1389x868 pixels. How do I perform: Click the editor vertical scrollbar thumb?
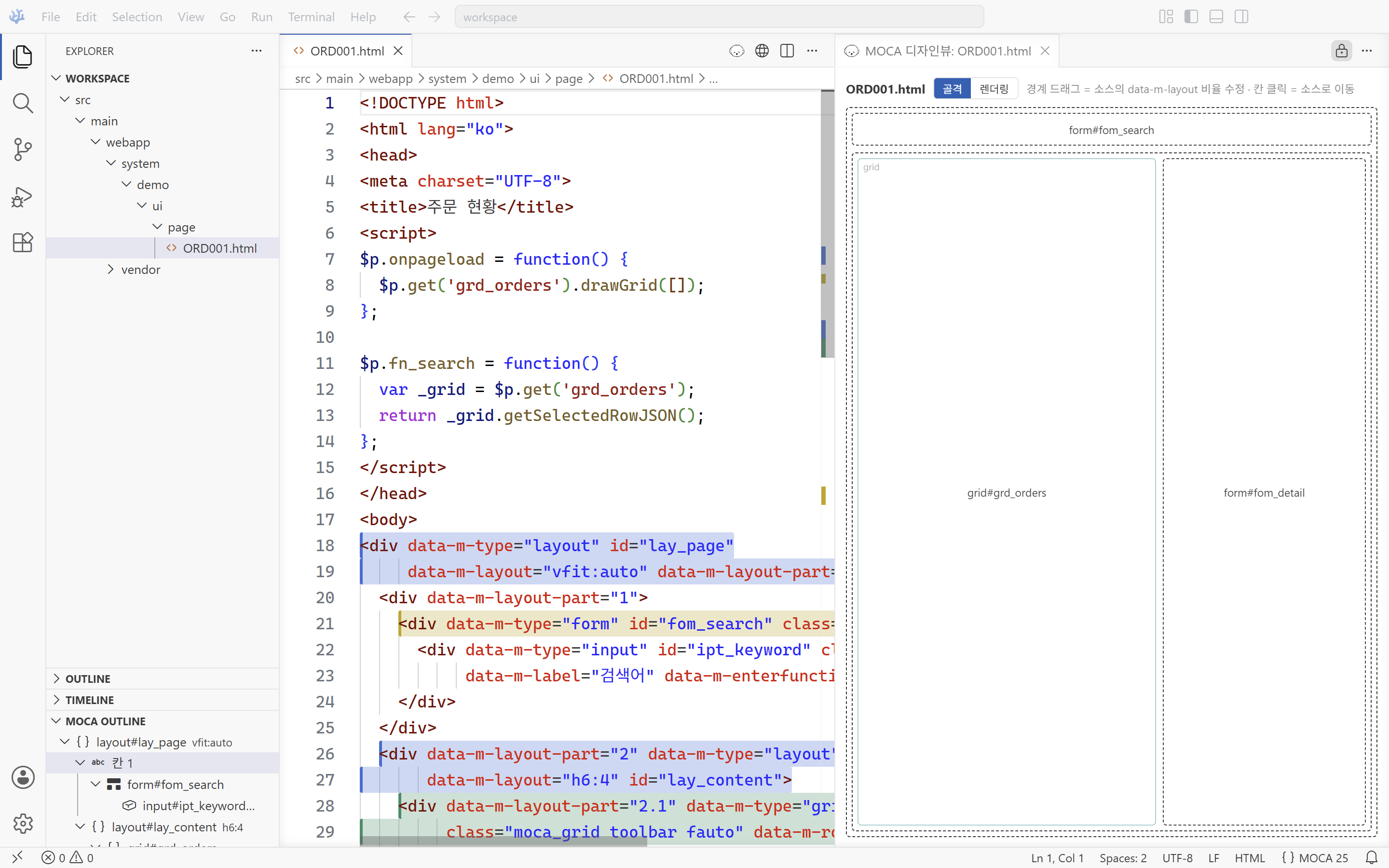coord(827,224)
